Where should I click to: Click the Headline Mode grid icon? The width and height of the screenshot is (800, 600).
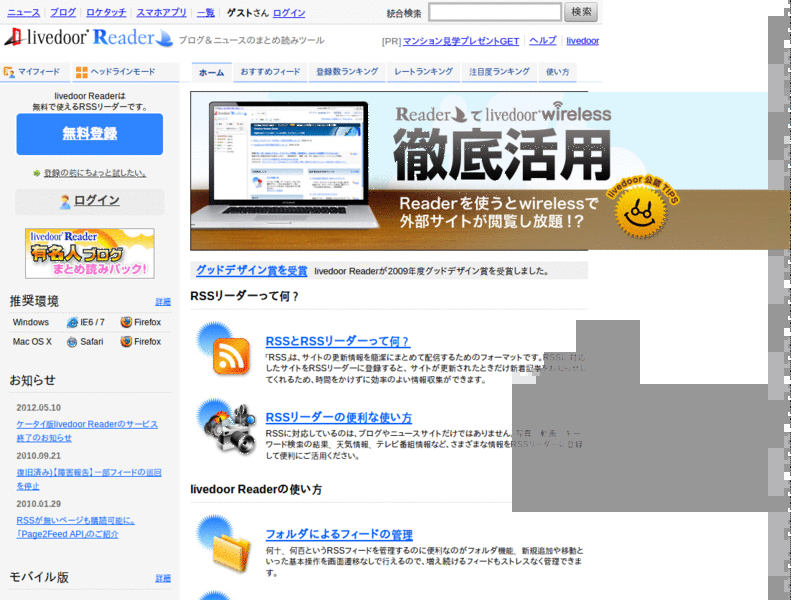coord(81,72)
